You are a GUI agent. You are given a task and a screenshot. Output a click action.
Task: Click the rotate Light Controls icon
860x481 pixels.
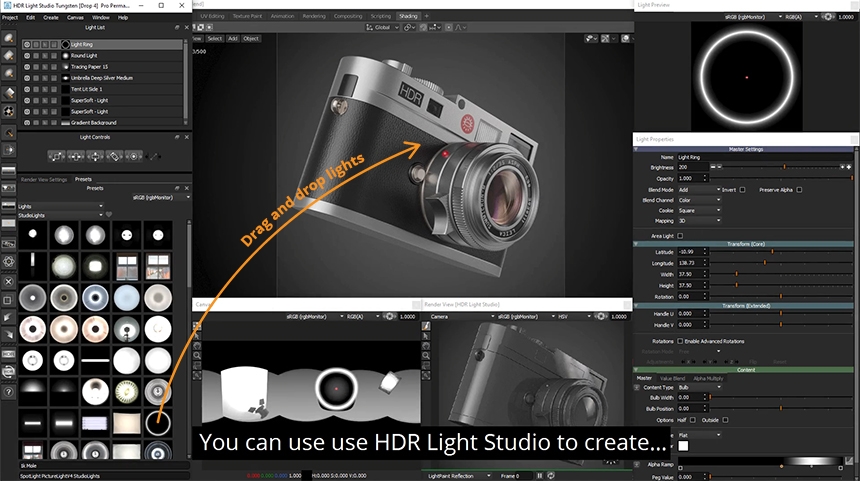(114, 156)
